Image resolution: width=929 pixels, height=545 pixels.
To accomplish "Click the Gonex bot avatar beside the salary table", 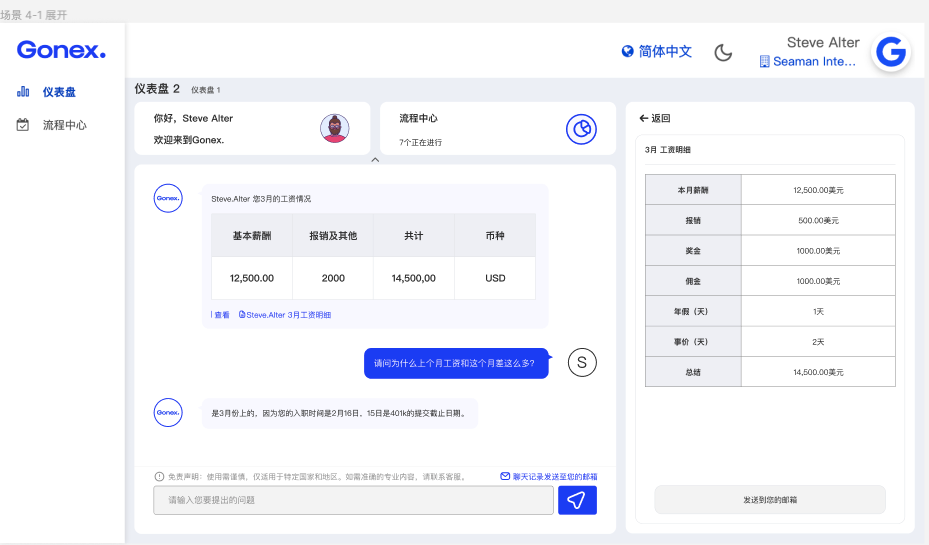I will click(x=168, y=198).
